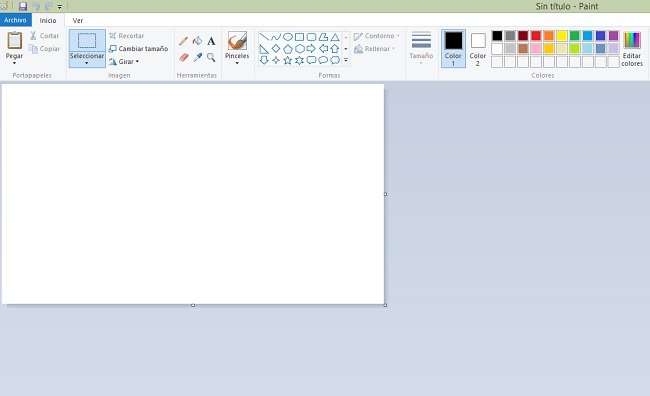The image size is (650, 396).
Task: Open the Archivo file menu
Action: 15,20
